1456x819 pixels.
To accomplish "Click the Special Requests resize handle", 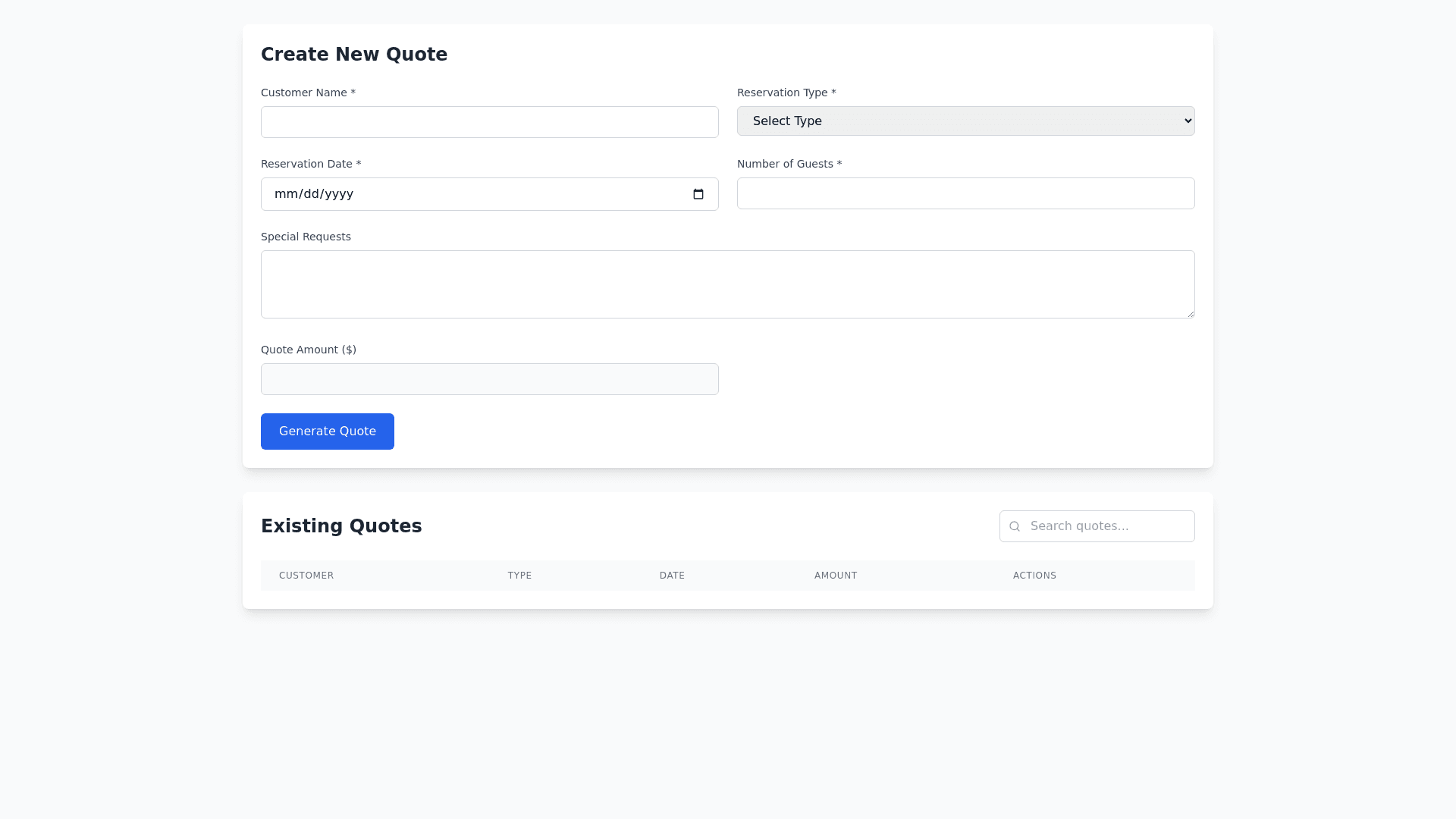I will pyautogui.click(x=1191, y=314).
